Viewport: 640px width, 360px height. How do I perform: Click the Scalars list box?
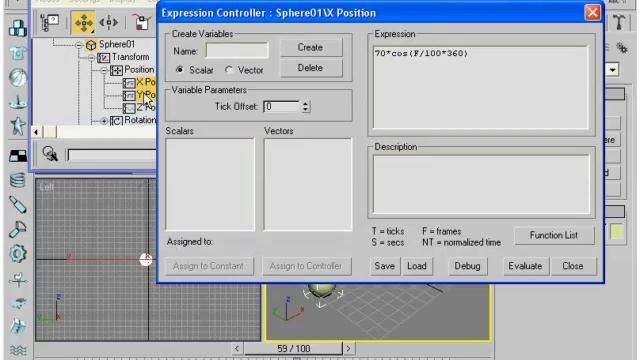pyautogui.click(x=210, y=184)
